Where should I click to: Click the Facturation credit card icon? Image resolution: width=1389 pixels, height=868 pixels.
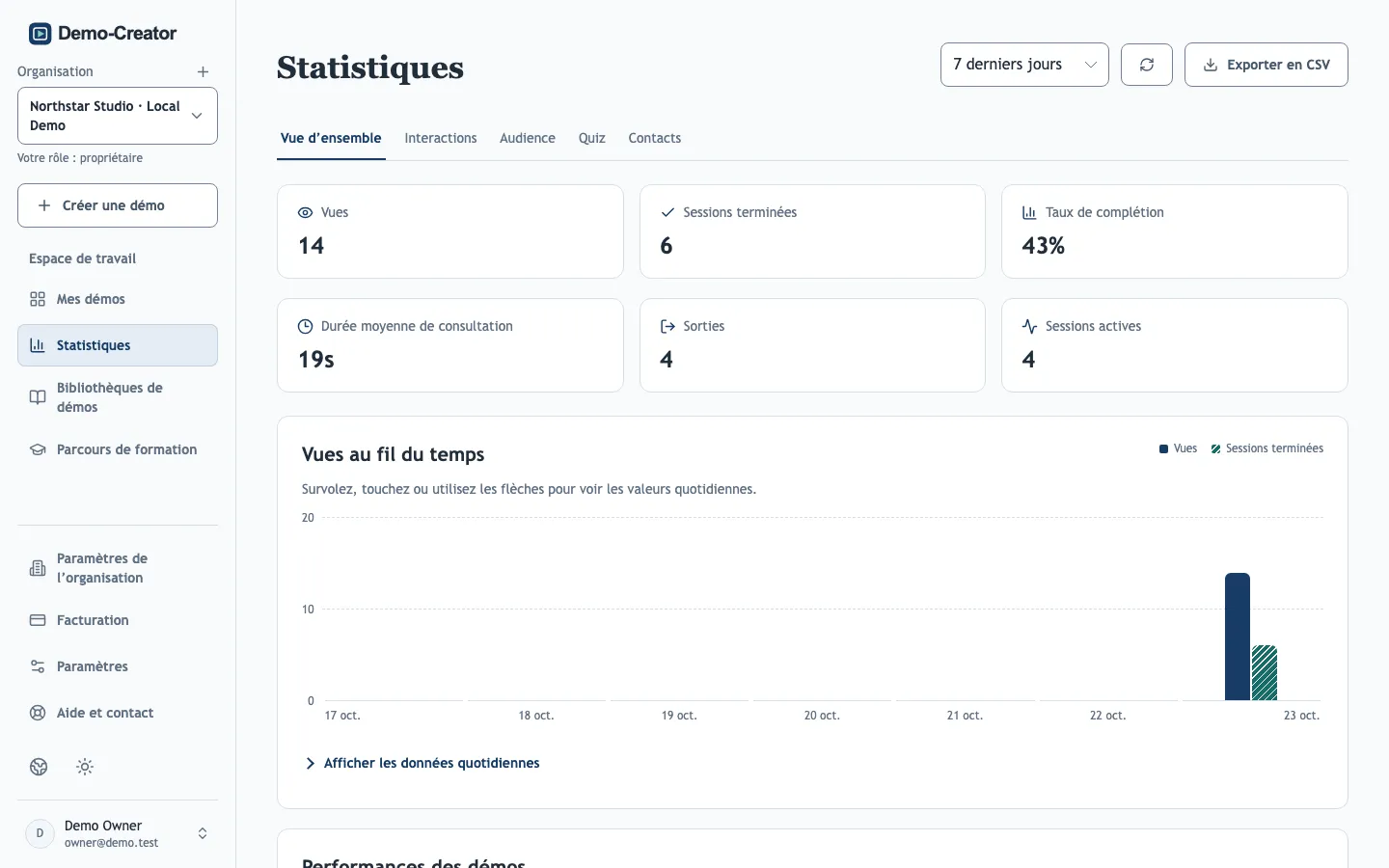[x=38, y=620]
